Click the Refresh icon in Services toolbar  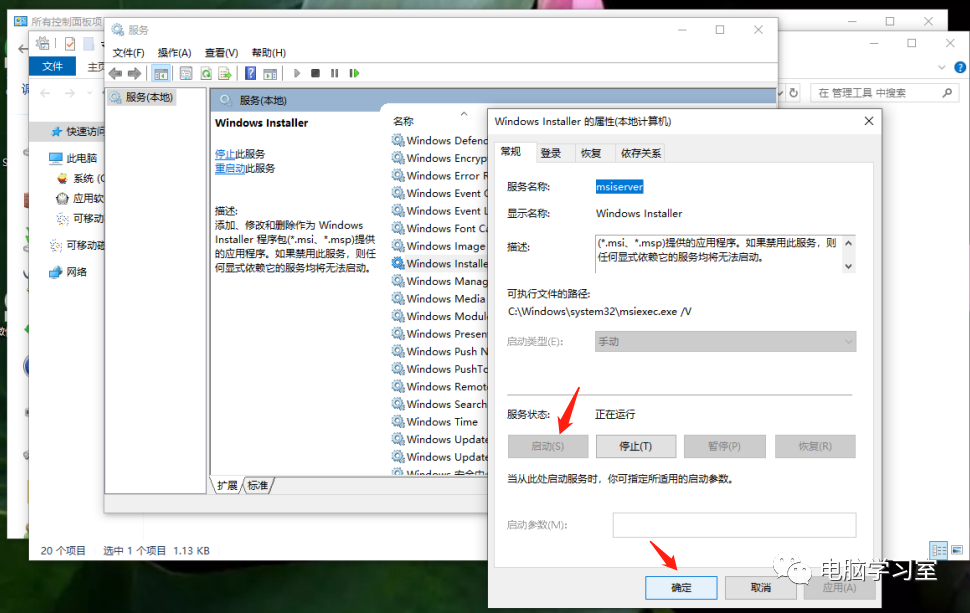point(206,74)
